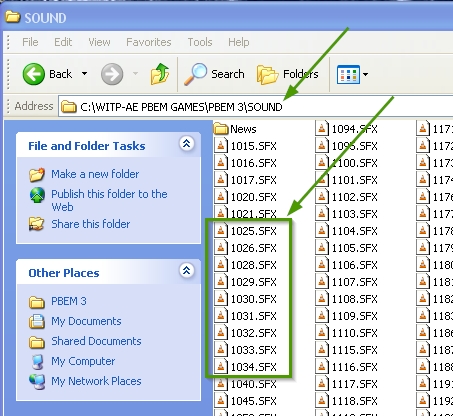Click the Views grid icon
Image resolution: width=453 pixels, height=416 pixels.
[348, 74]
